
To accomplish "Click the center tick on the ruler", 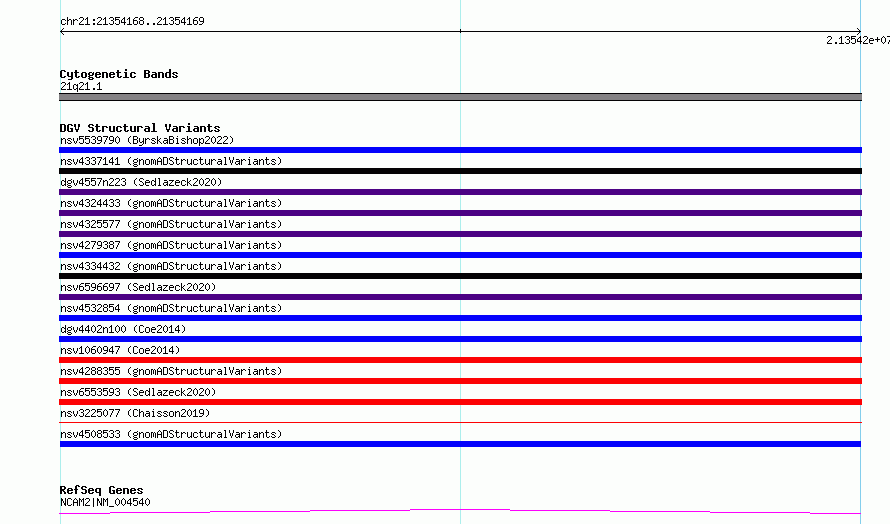I will tap(460, 31).
